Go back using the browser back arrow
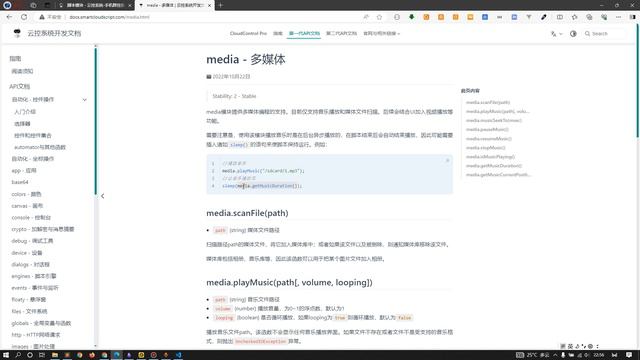The width and height of the screenshot is (640, 360). (x=9, y=17)
